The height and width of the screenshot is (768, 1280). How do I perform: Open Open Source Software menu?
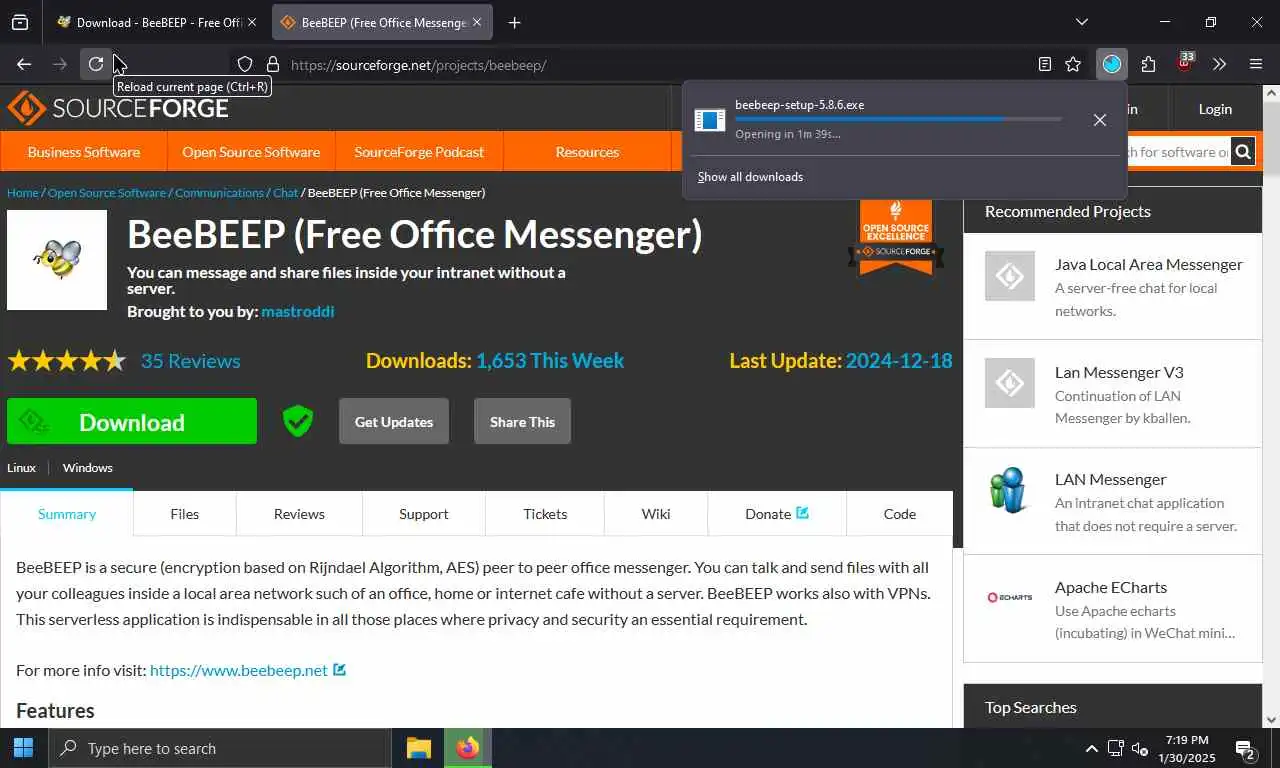tap(251, 152)
